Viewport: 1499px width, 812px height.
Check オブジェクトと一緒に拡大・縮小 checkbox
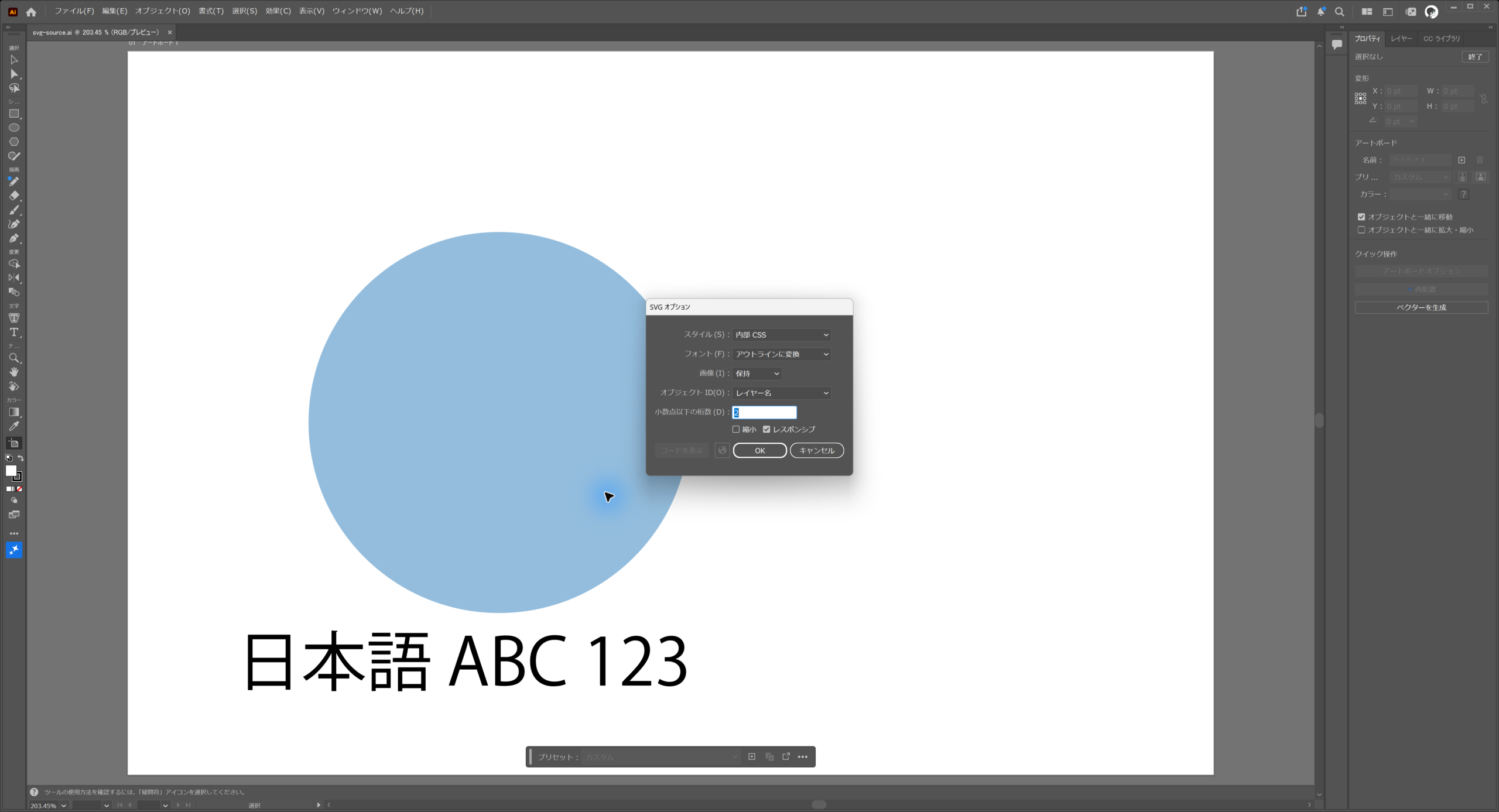(1361, 230)
